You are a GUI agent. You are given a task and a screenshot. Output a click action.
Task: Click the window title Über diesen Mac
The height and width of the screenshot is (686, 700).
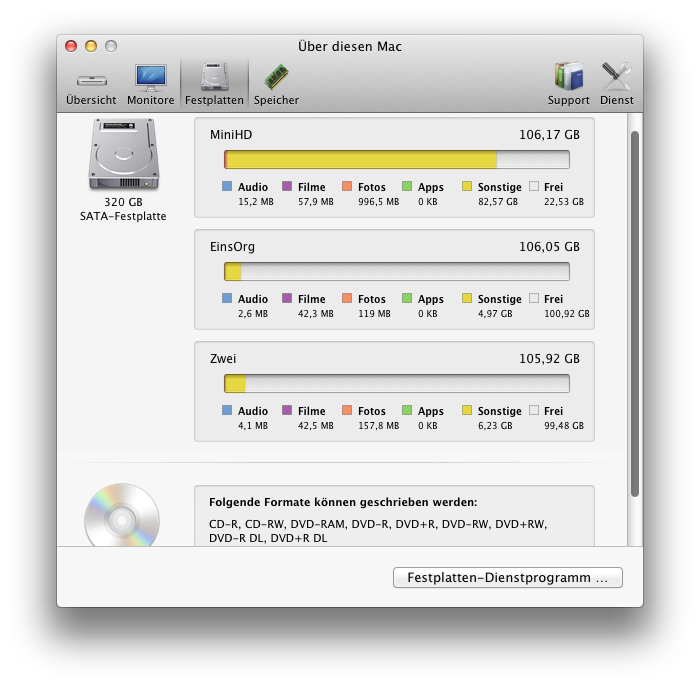coord(350,46)
